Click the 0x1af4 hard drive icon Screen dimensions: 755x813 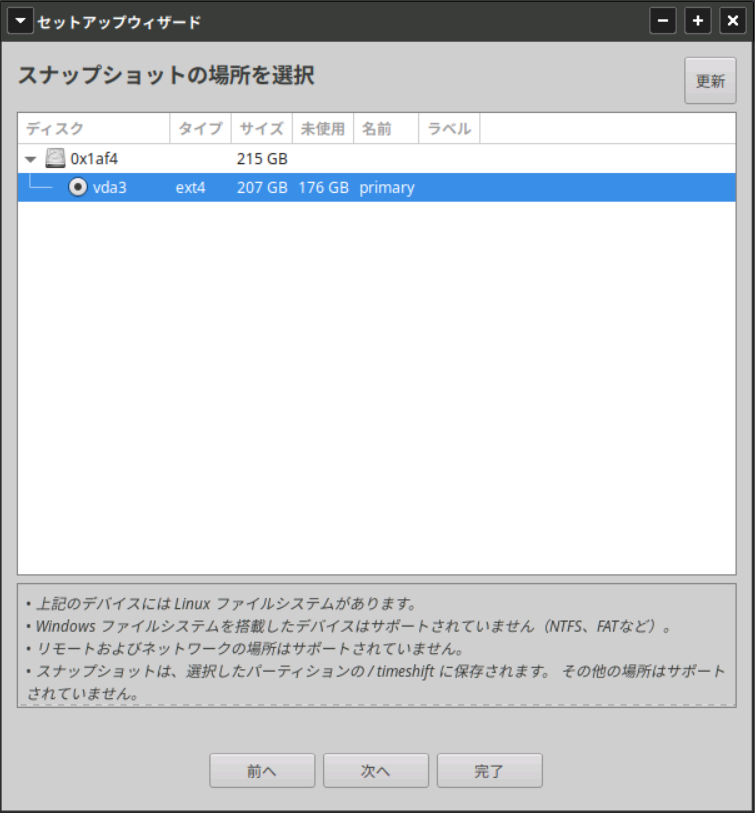click(x=55, y=159)
